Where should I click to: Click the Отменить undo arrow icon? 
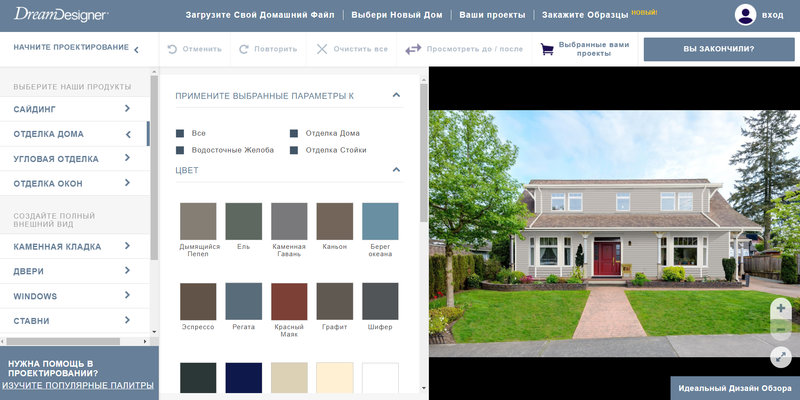(x=172, y=49)
